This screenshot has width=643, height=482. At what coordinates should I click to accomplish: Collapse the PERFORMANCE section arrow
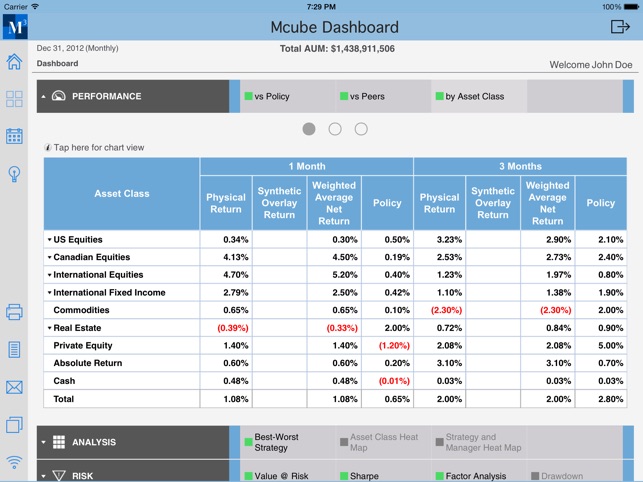click(43, 96)
